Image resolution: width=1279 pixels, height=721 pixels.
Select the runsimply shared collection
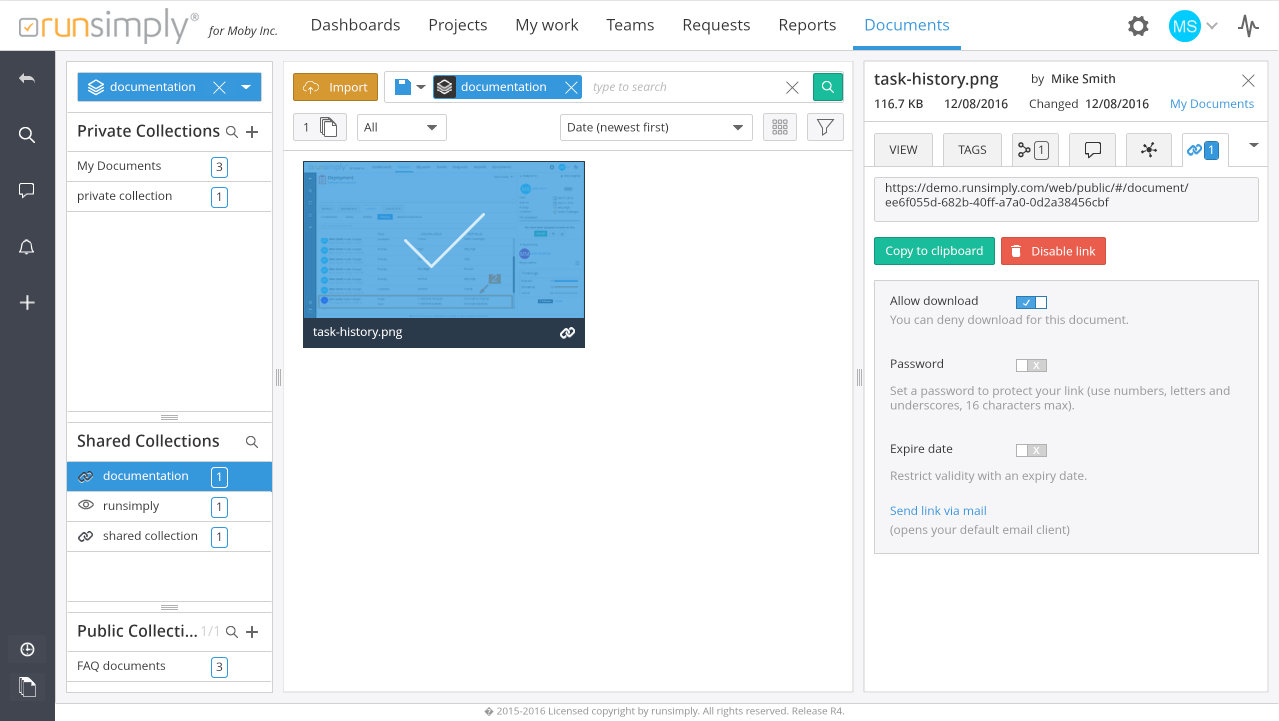click(131, 506)
